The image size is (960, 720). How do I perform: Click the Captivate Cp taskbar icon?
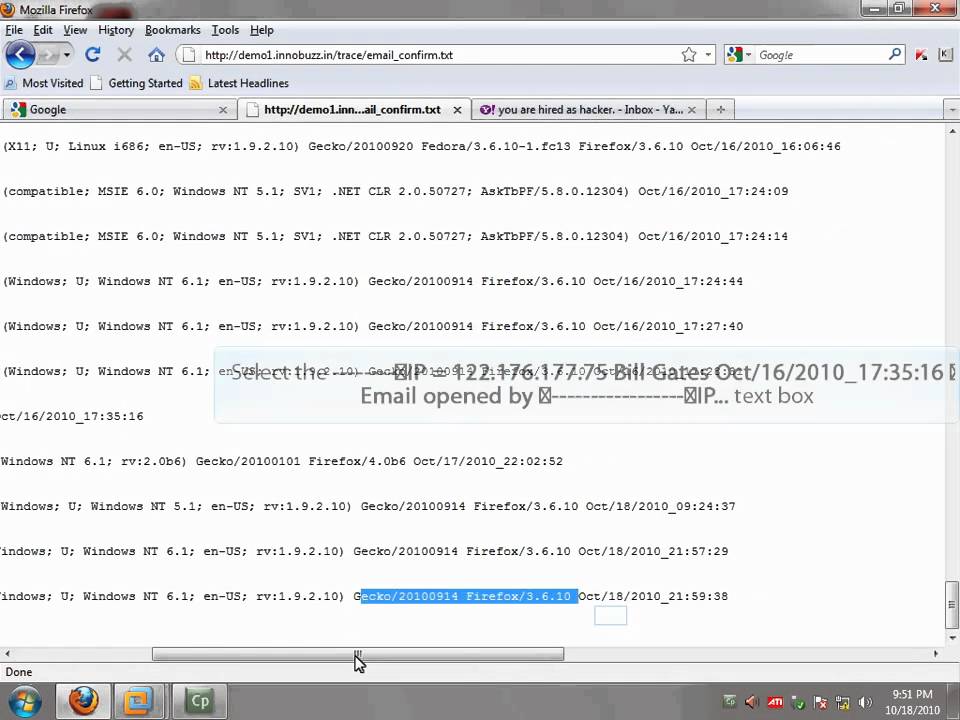(x=200, y=702)
